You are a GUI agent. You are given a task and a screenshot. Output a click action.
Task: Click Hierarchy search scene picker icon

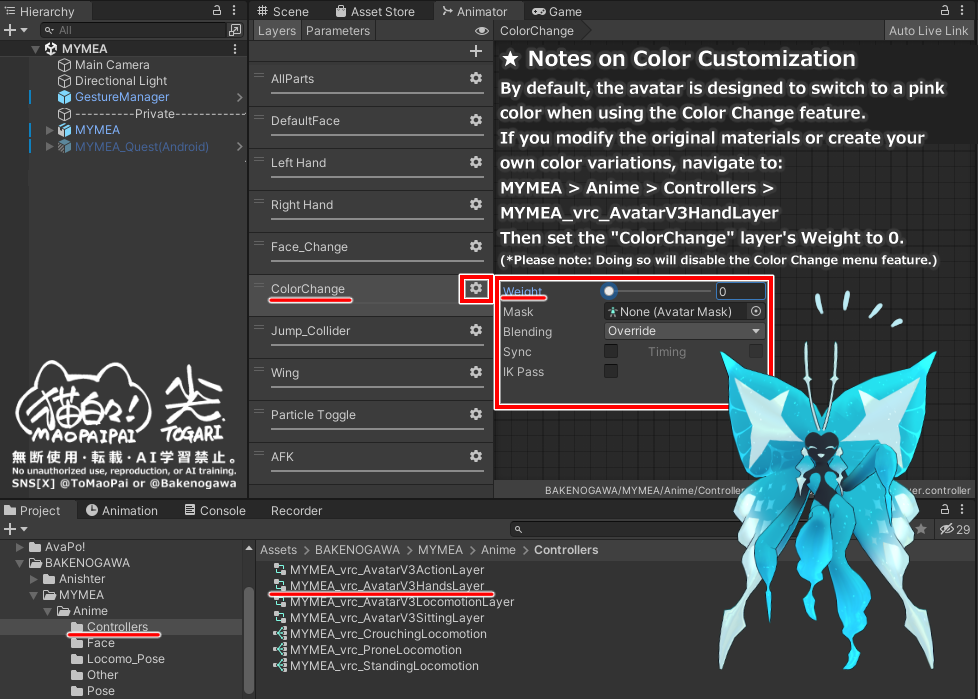pos(235,30)
